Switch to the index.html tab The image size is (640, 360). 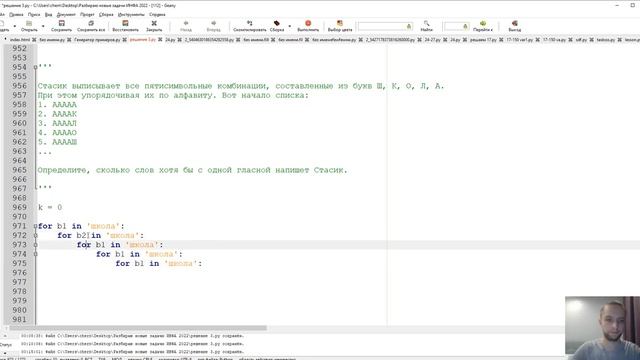click(20, 40)
